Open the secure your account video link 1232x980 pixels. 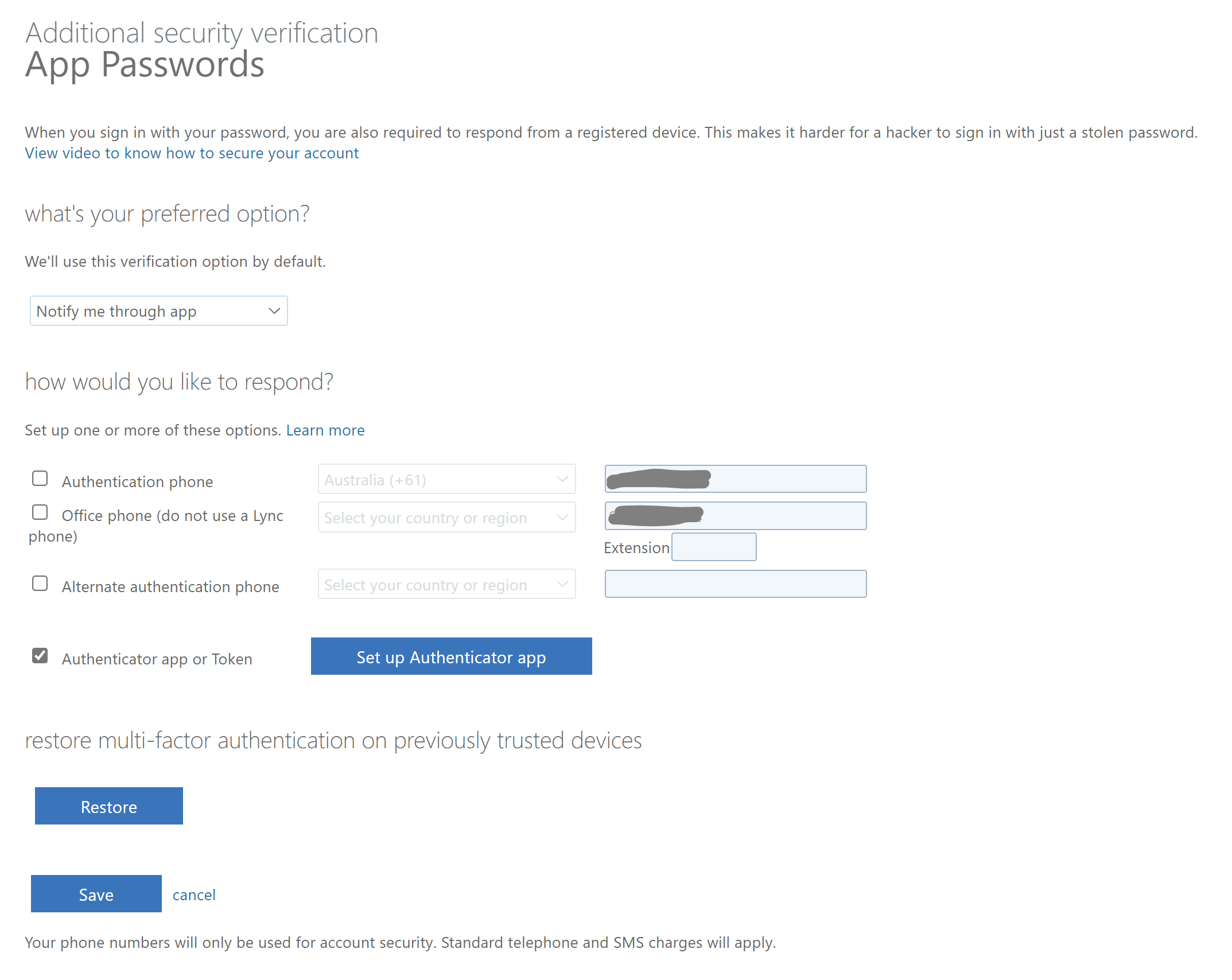point(192,153)
